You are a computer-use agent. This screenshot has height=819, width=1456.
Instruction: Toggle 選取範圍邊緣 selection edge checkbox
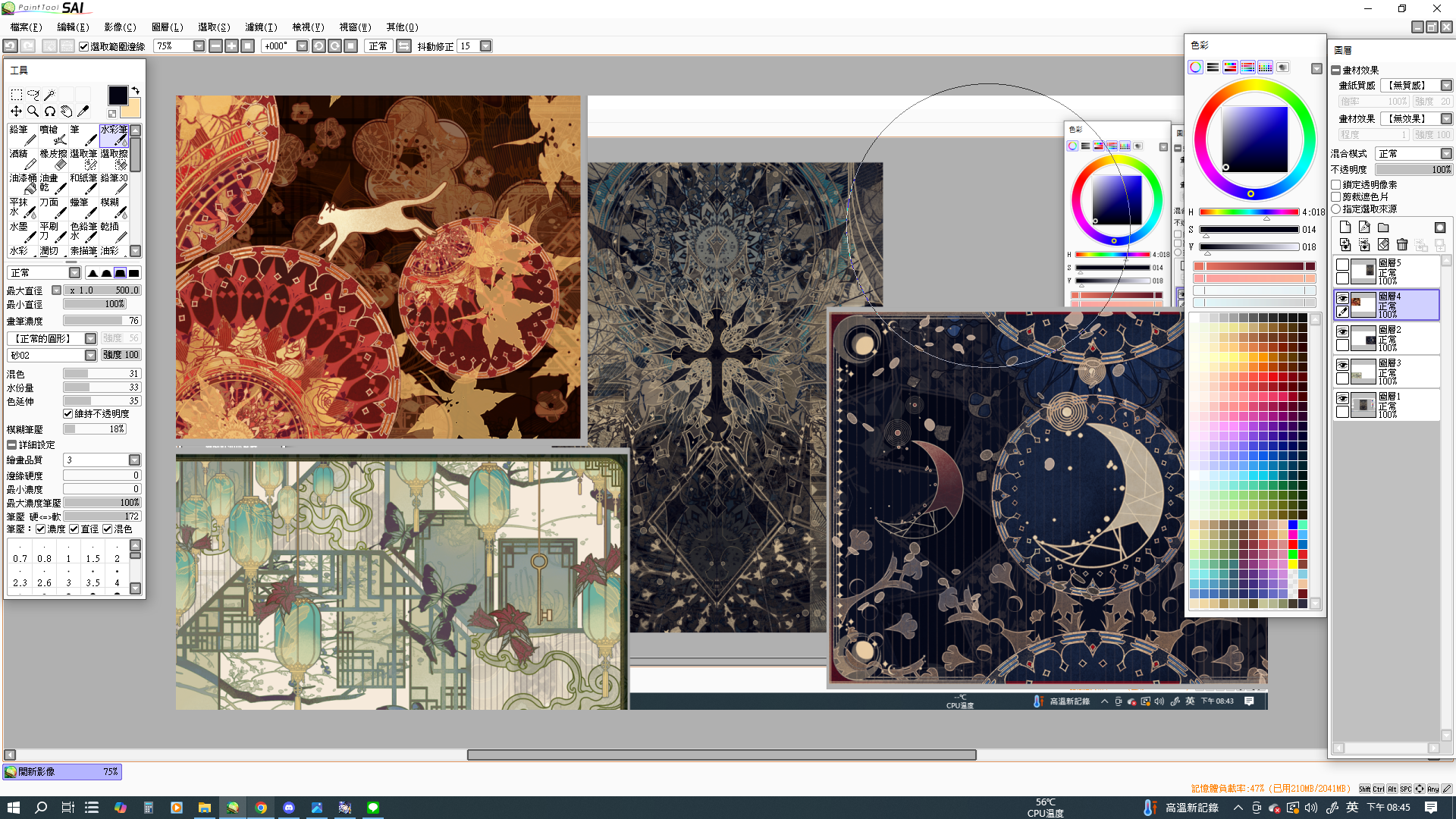pyautogui.click(x=84, y=47)
